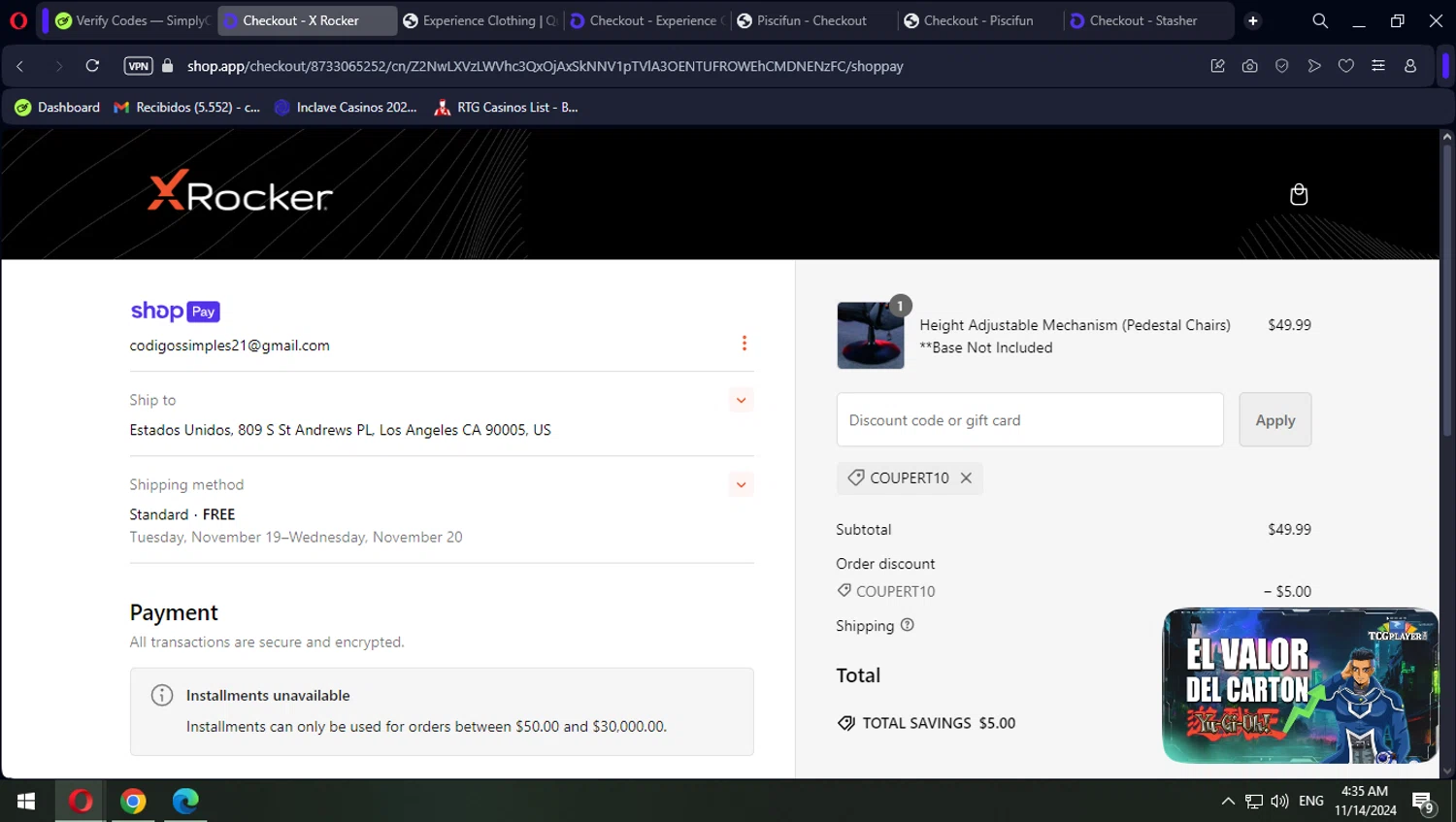Toggle the VPN badge
The image size is (1456, 822).
point(139,66)
